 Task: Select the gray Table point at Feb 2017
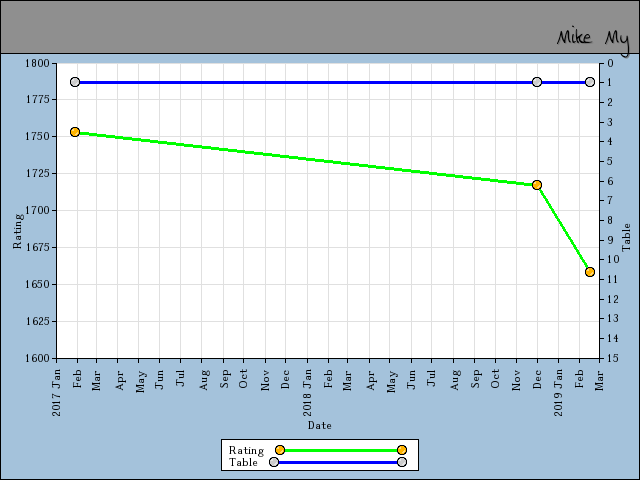pyautogui.click(x=75, y=82)
